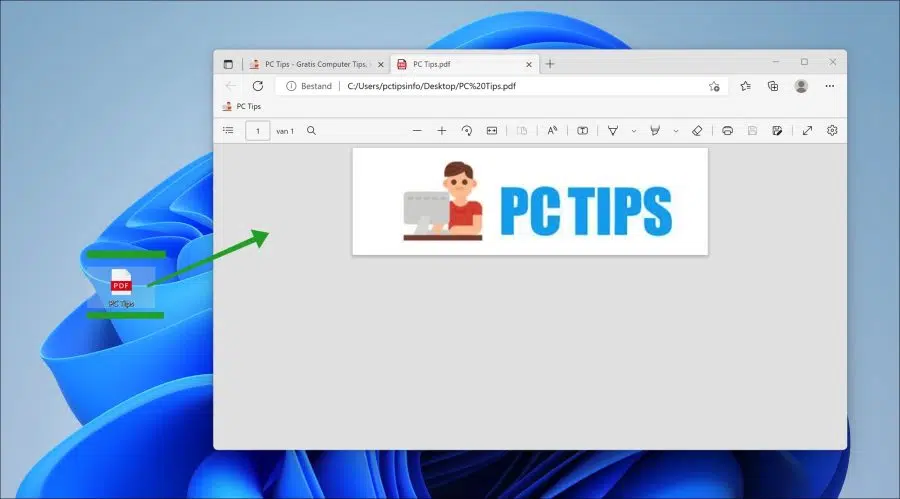Save the PDF as a copy
The height and width of the screenshot is (499, 900).
(777, 131)
